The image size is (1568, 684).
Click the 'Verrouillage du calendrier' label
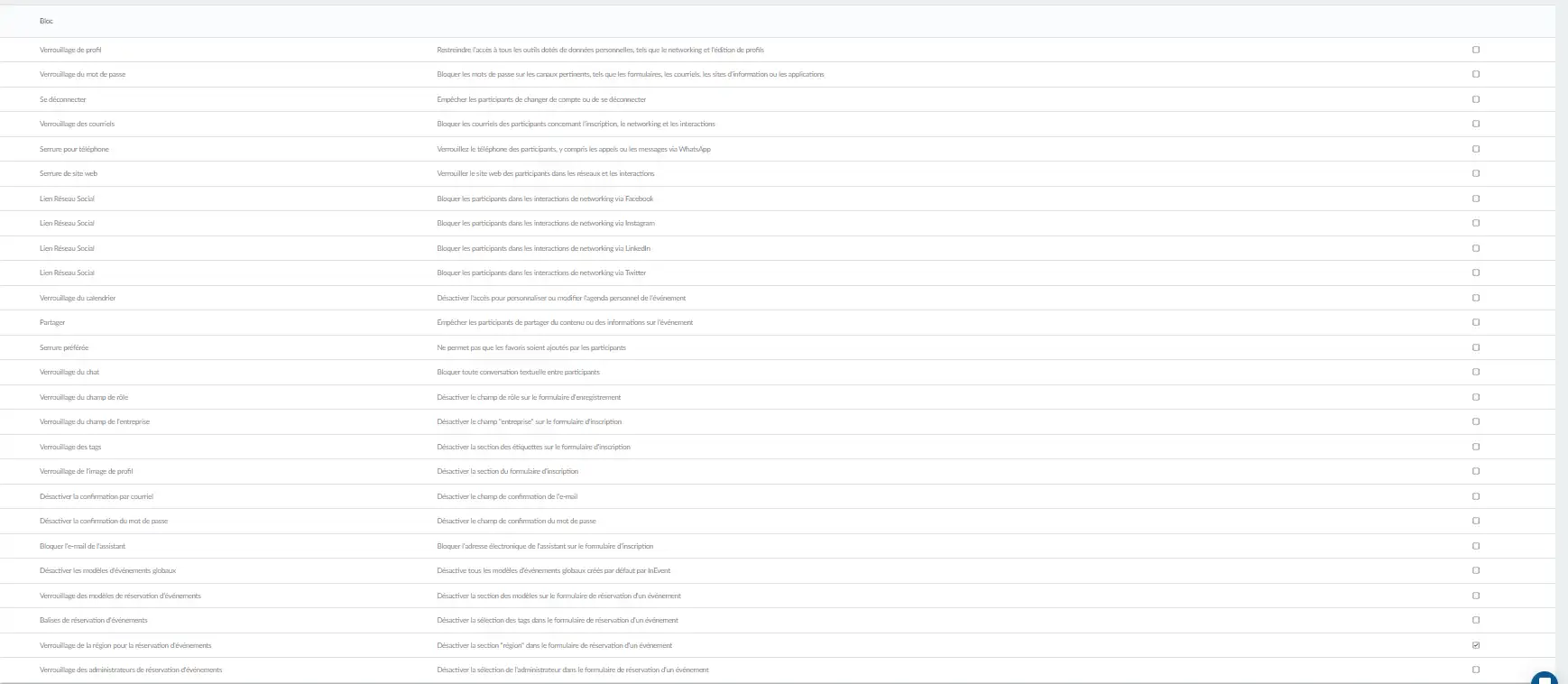click(78, 298)
